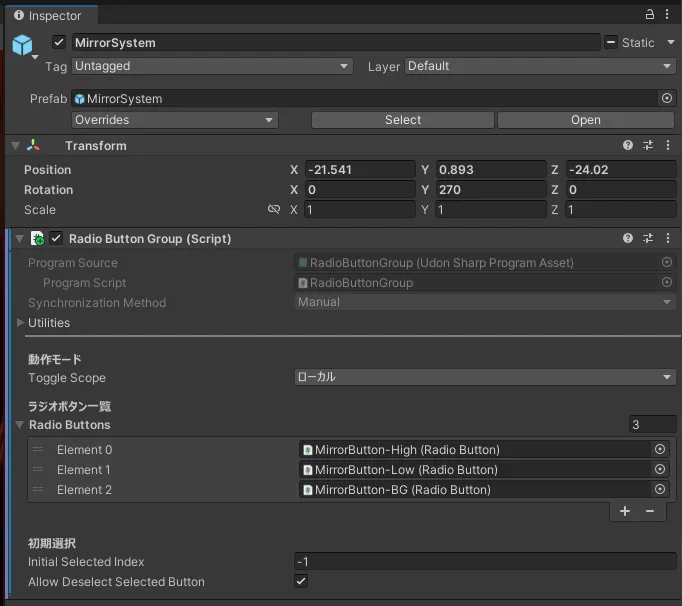Open Transform component preset settings icon
Viewport: 682px width, 606px height.
pyautogui.click(x=648, y=146)
